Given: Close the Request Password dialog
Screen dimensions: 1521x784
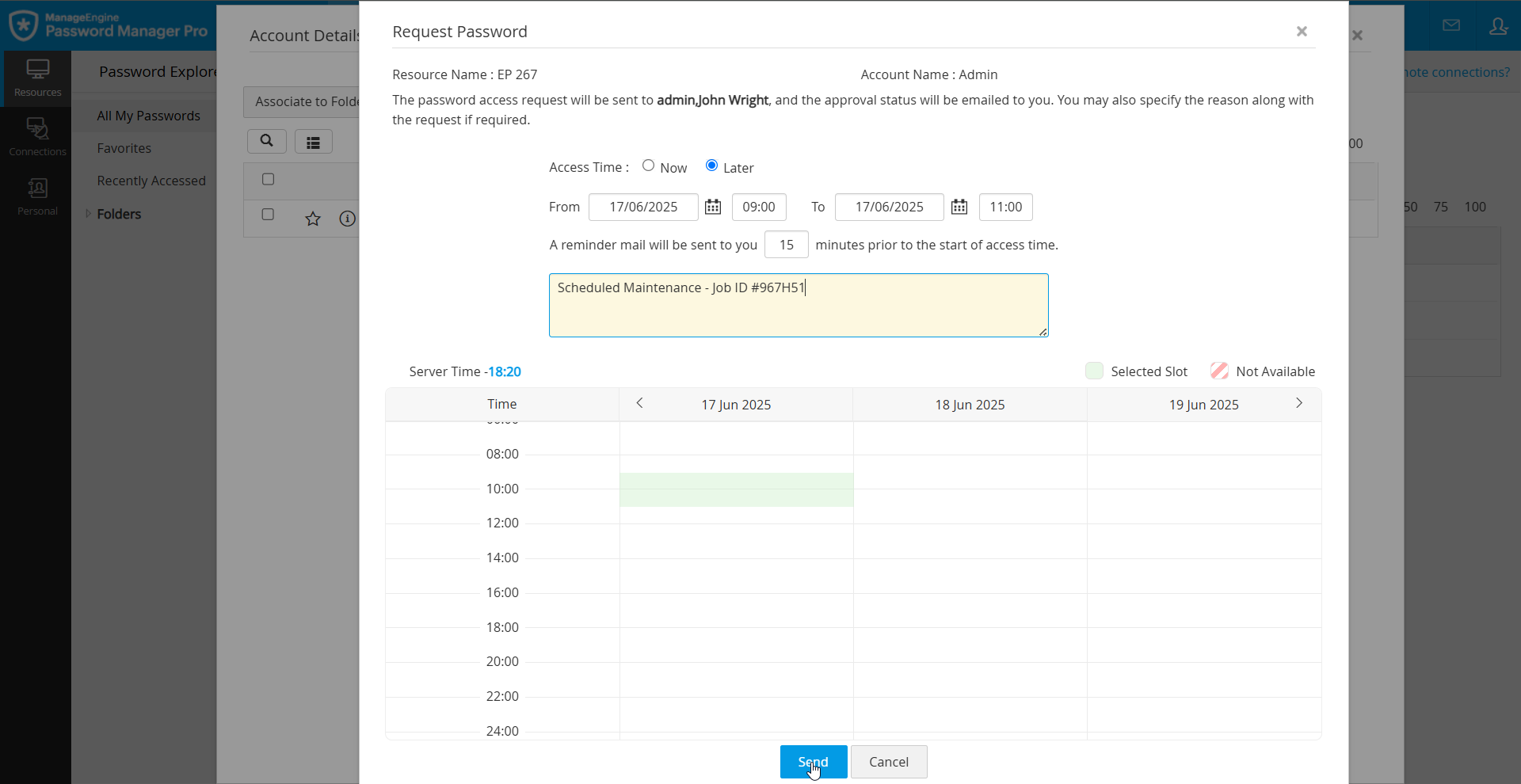Looking at the screenshot, I should tap(1302, 32).
